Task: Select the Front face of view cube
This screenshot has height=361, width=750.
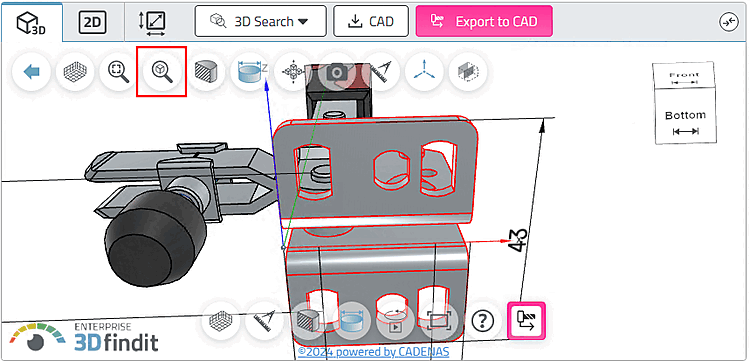Action: coord(684,76)
